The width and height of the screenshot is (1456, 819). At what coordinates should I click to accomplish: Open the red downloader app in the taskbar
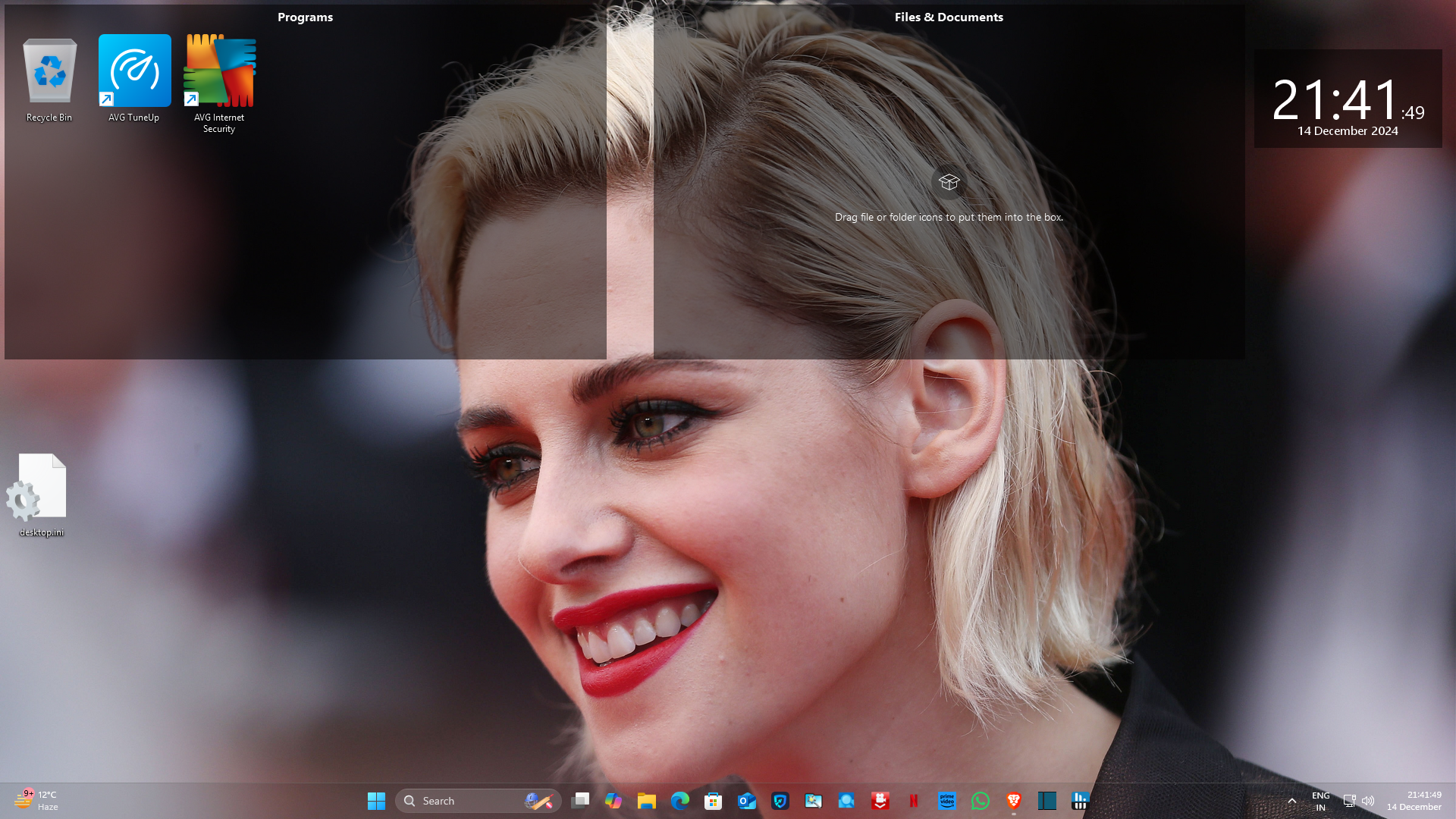click(x=880, y=801)
